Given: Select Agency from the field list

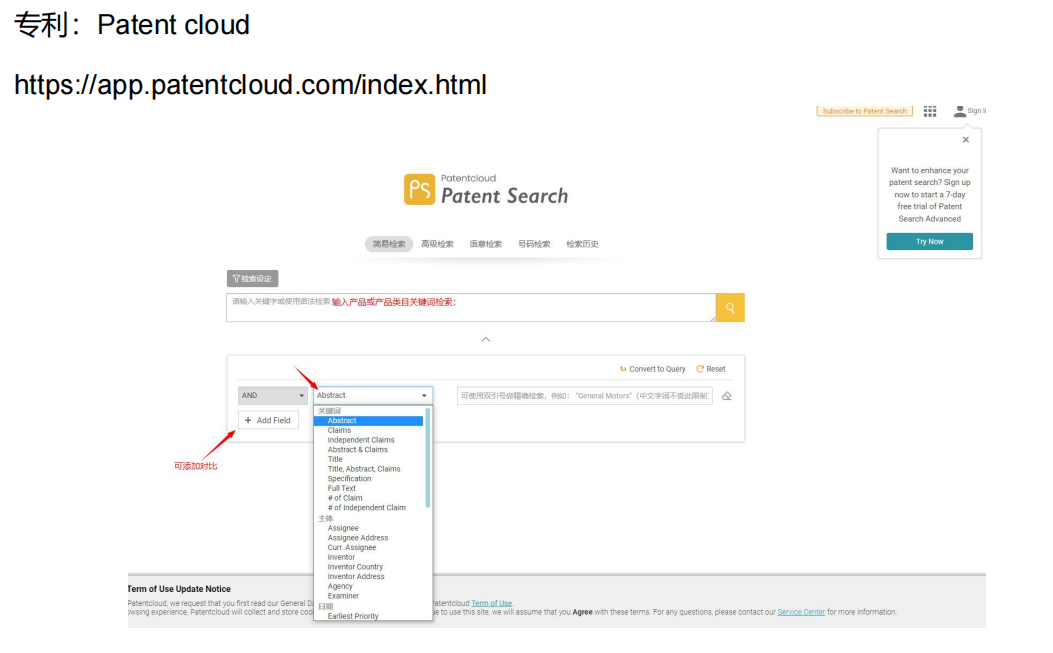Looking at the screenshot, I should click(340, 586).
